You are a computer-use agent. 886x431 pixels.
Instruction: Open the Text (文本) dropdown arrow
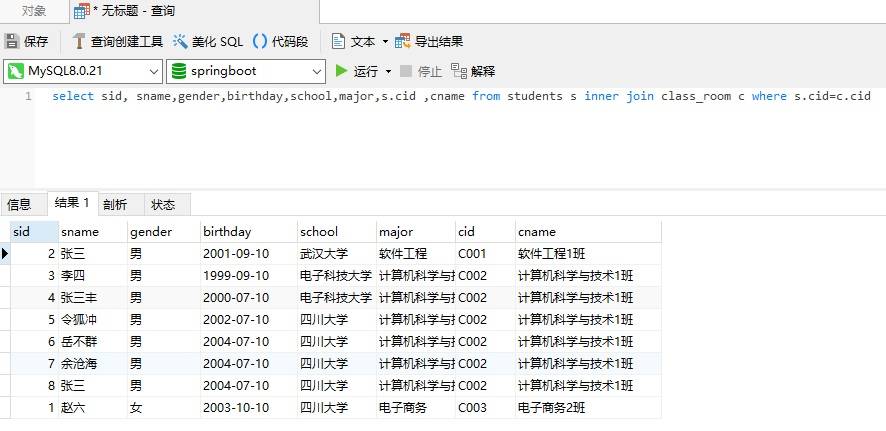(385, 41)
